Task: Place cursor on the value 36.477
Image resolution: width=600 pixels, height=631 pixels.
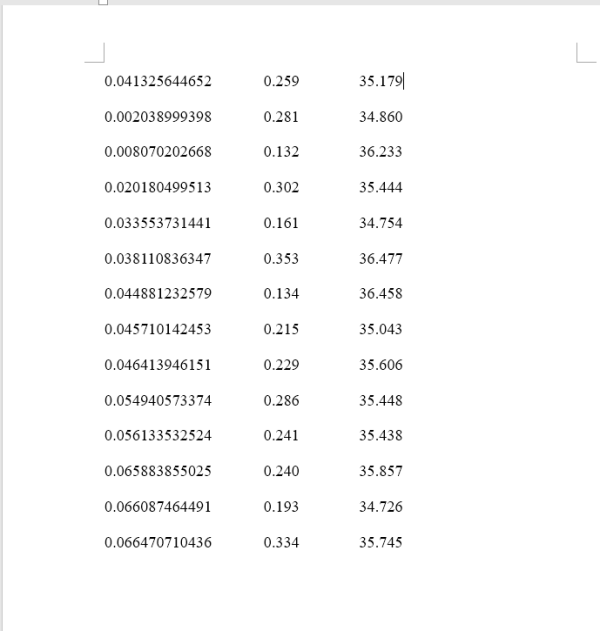Action: click(380, 259)
